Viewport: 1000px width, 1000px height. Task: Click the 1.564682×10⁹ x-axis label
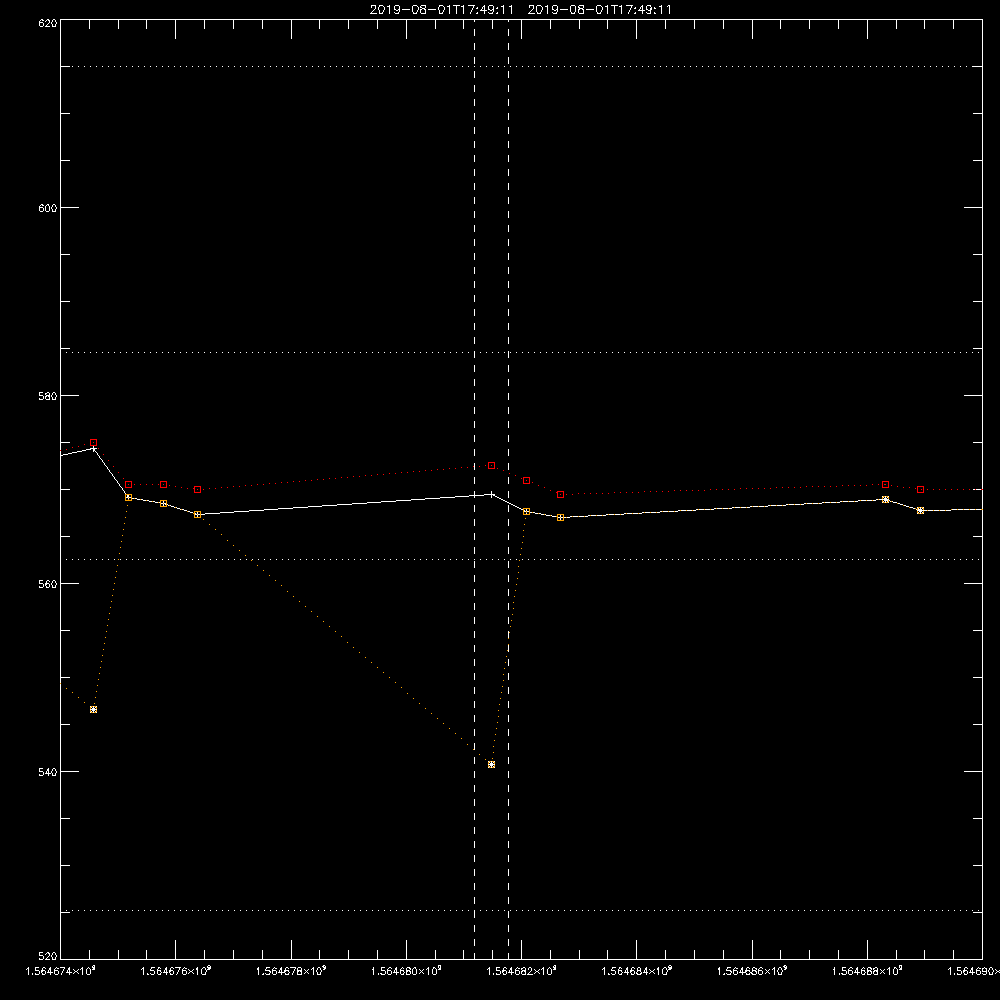tap(522, 971)
